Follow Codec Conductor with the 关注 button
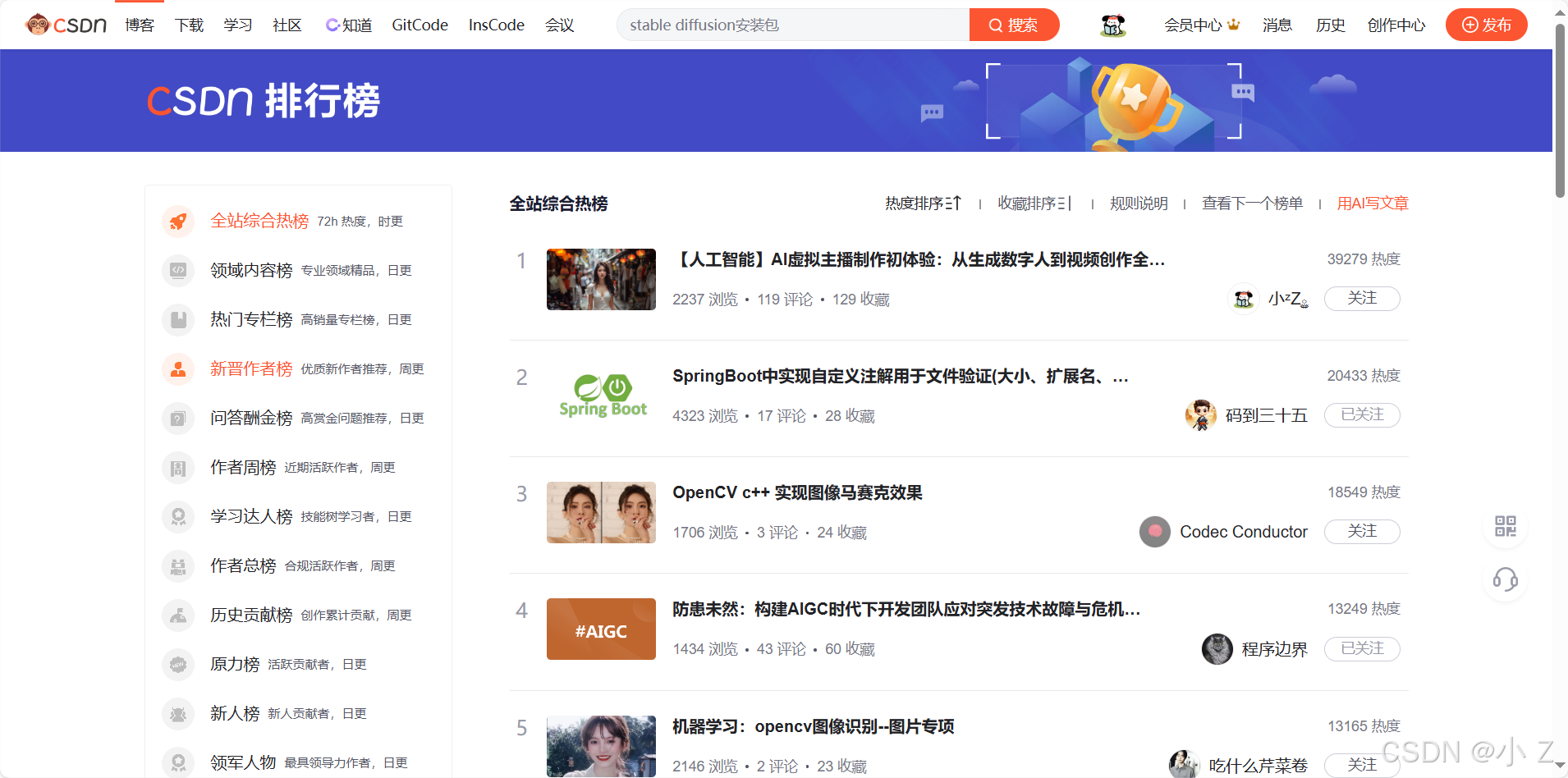 1361,531
